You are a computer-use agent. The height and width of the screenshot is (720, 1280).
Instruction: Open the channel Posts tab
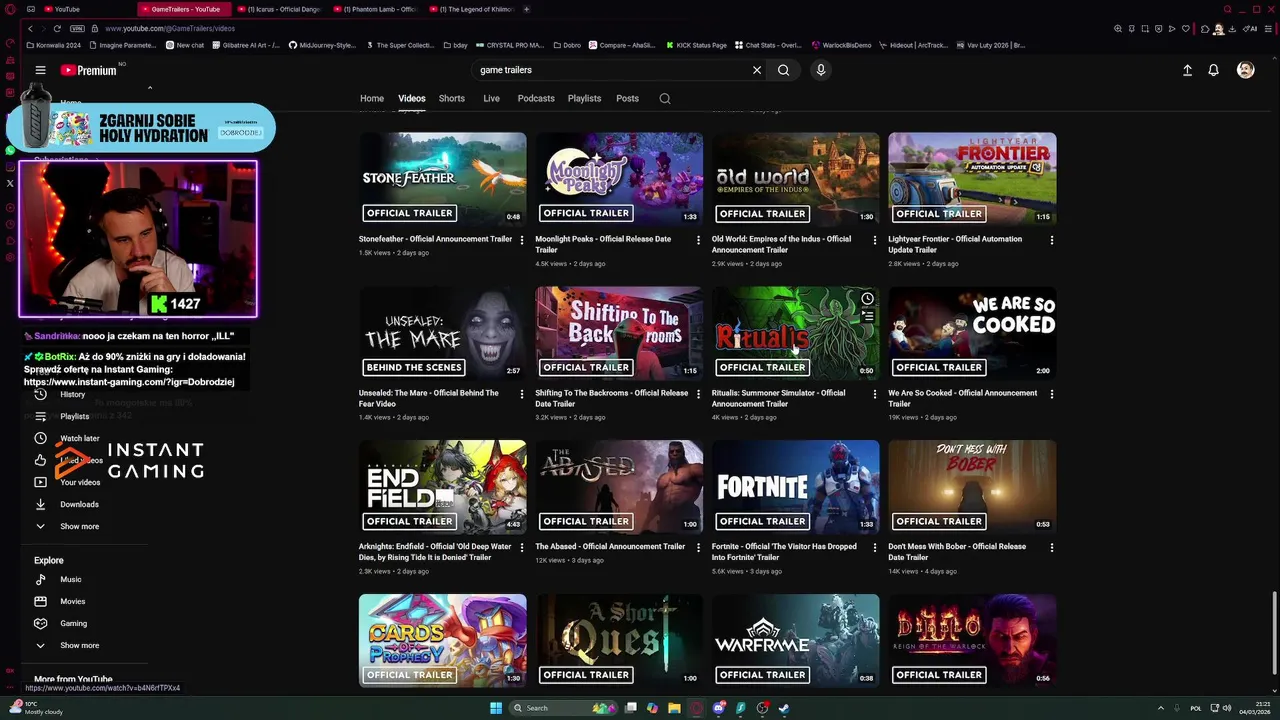coord(627,98)
